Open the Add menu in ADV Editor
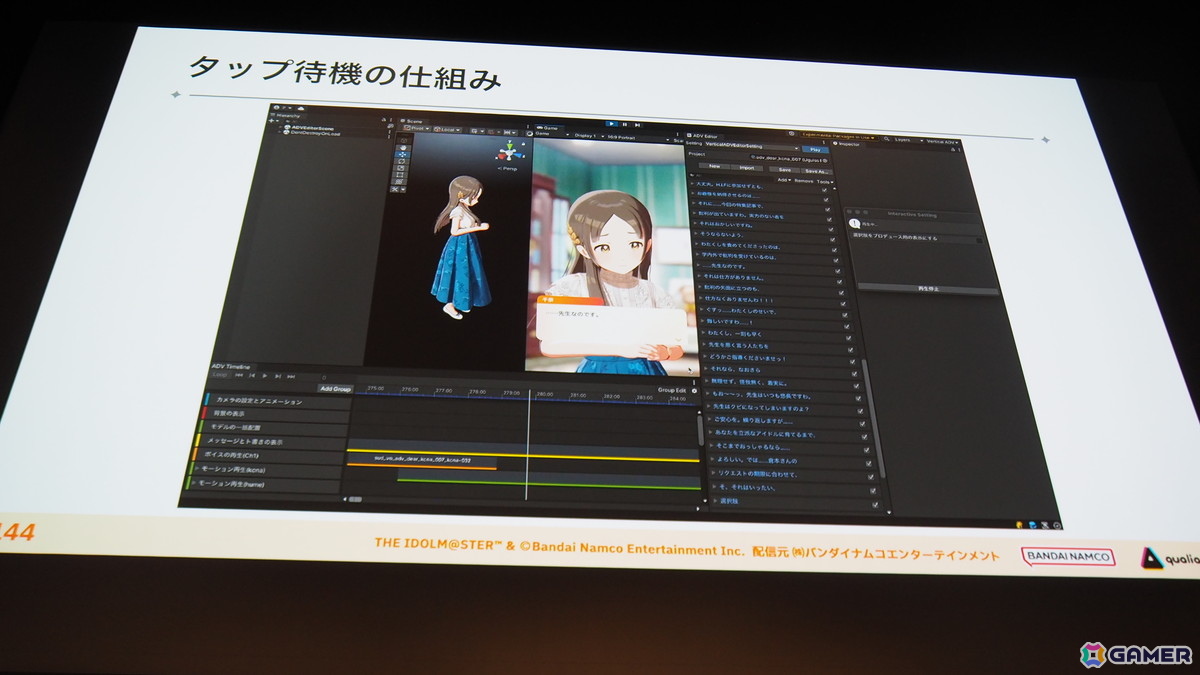 [784, 180]
